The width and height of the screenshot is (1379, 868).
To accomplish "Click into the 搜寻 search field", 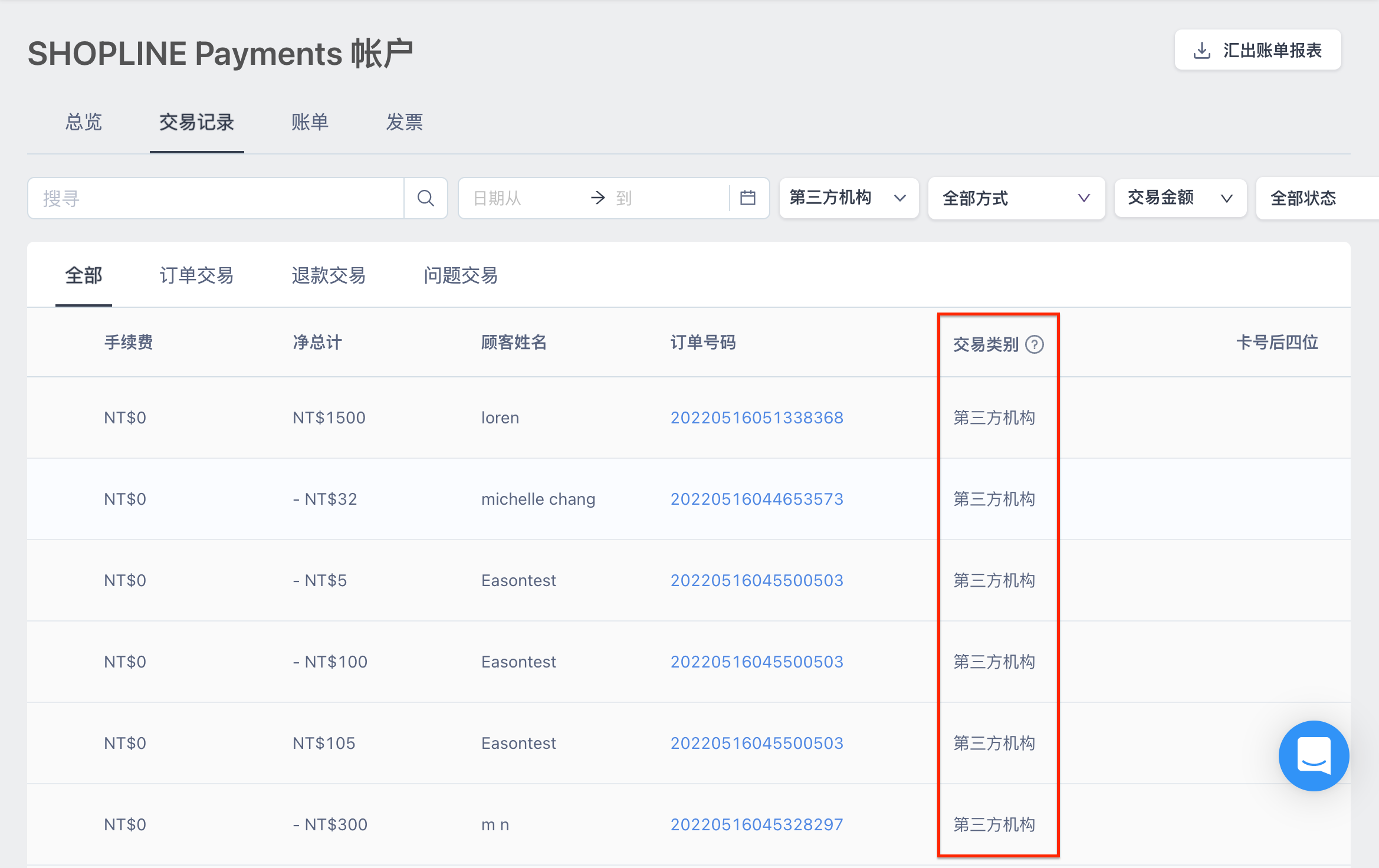I will click(216, 198).
